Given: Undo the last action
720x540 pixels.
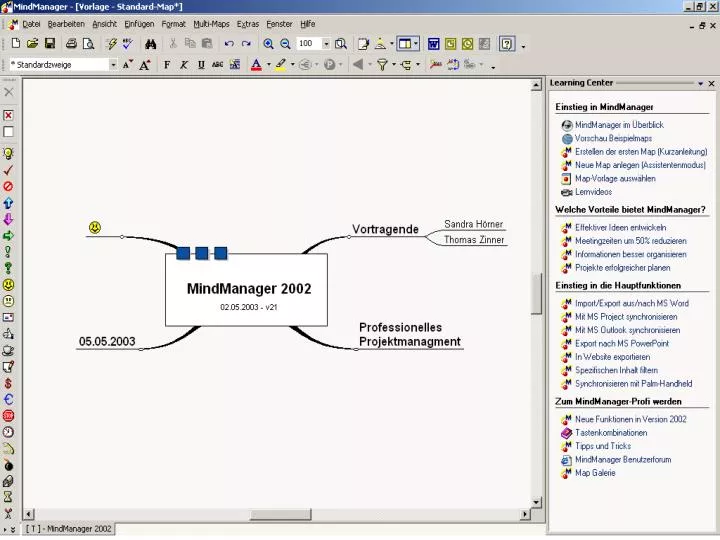Looking at the screenshot, I should 229,44.
